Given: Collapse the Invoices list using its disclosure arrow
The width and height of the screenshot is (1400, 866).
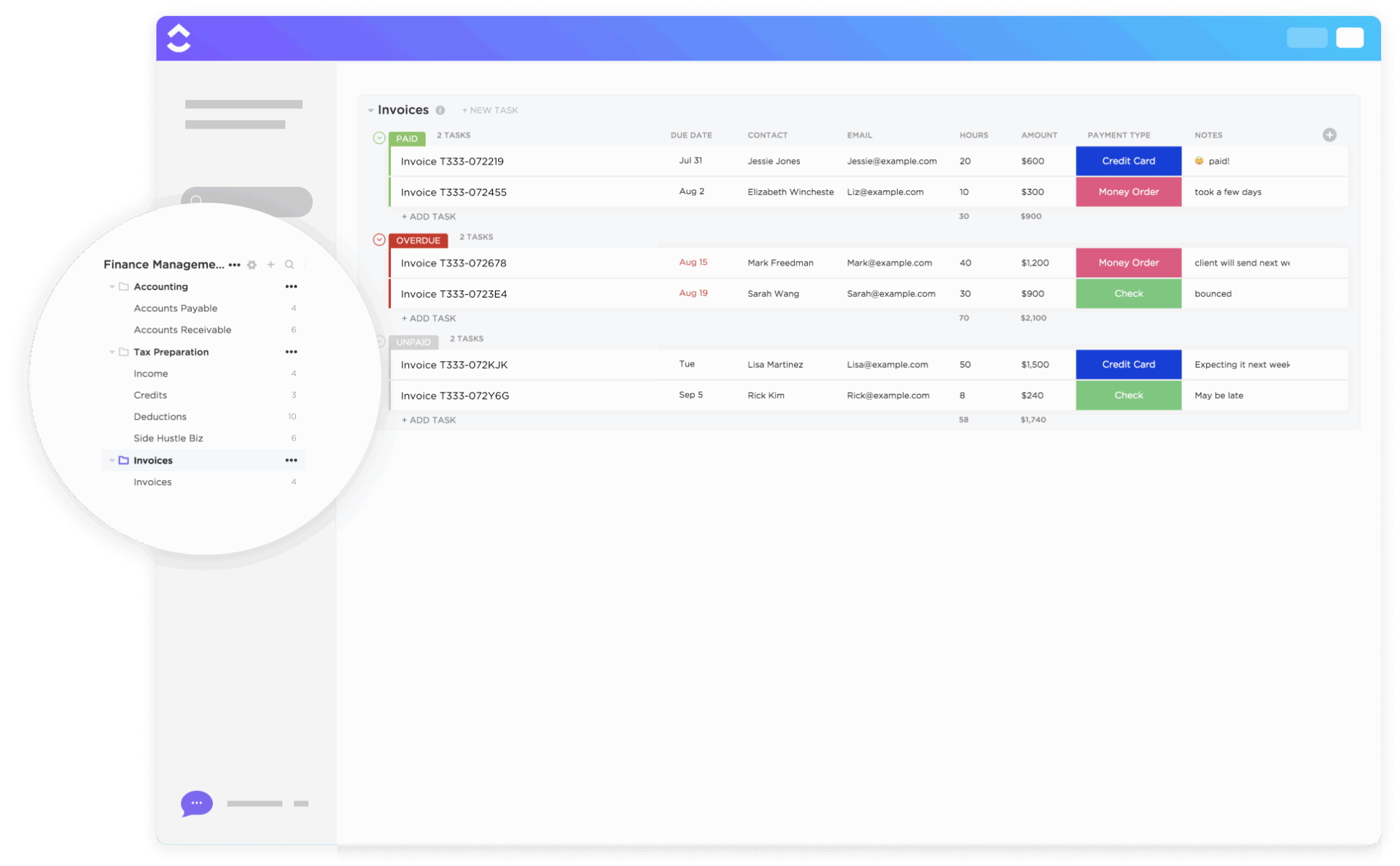Looking at the screenshot, I should pos(370,110).
